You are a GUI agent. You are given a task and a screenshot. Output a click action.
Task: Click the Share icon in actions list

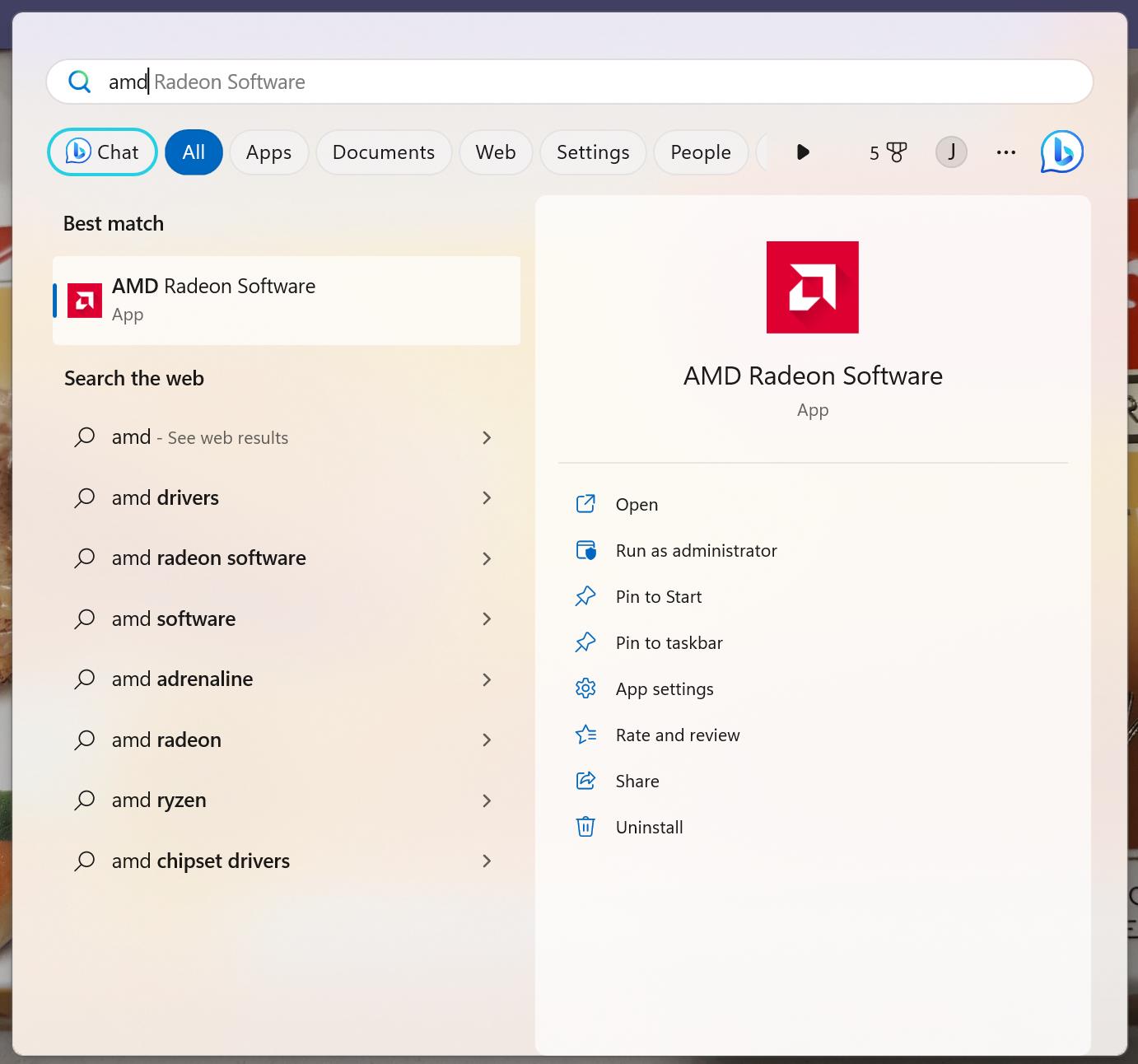[585, 781]
